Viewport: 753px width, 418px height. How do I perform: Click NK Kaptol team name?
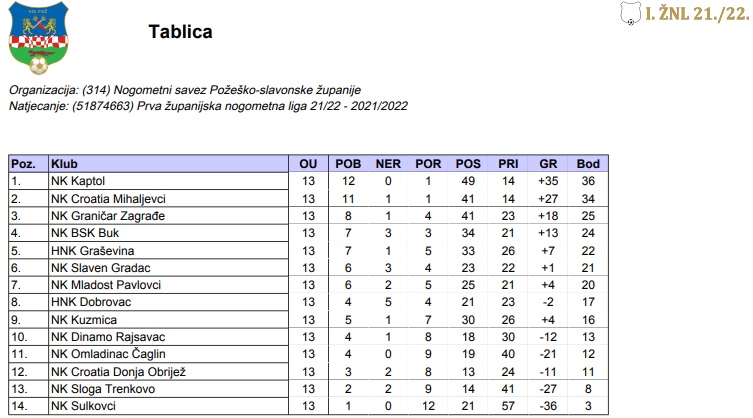pos(81,181)
